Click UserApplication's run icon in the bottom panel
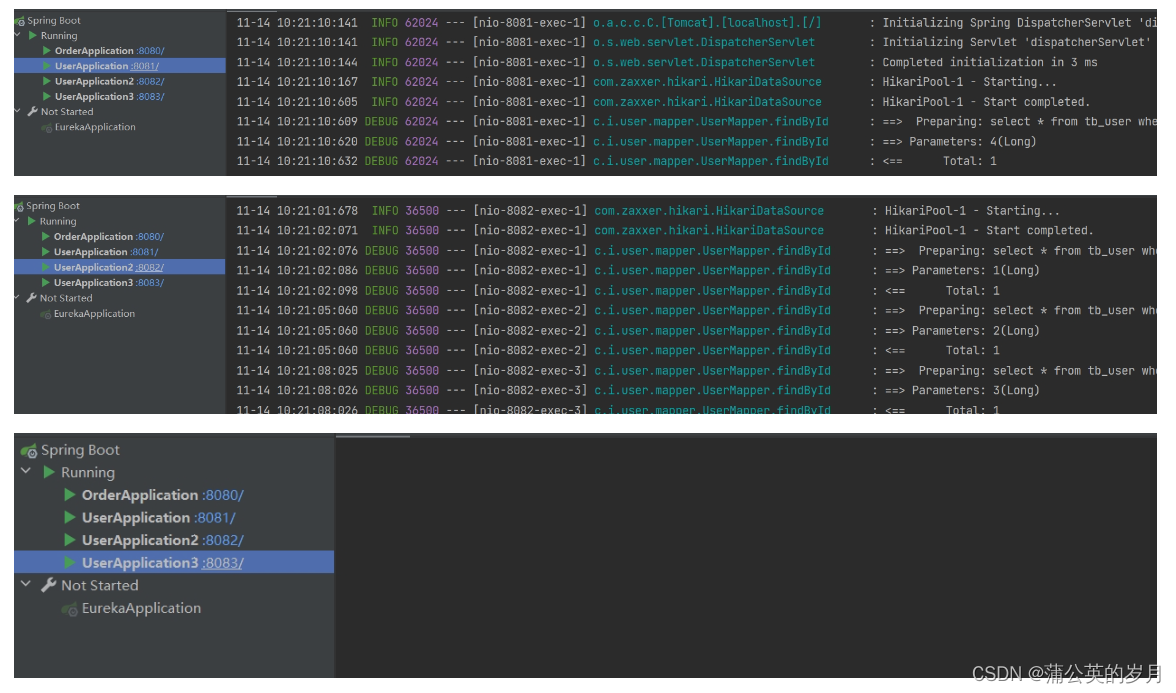This screenshot has height=693, width=1176. [x=70, y=518]
